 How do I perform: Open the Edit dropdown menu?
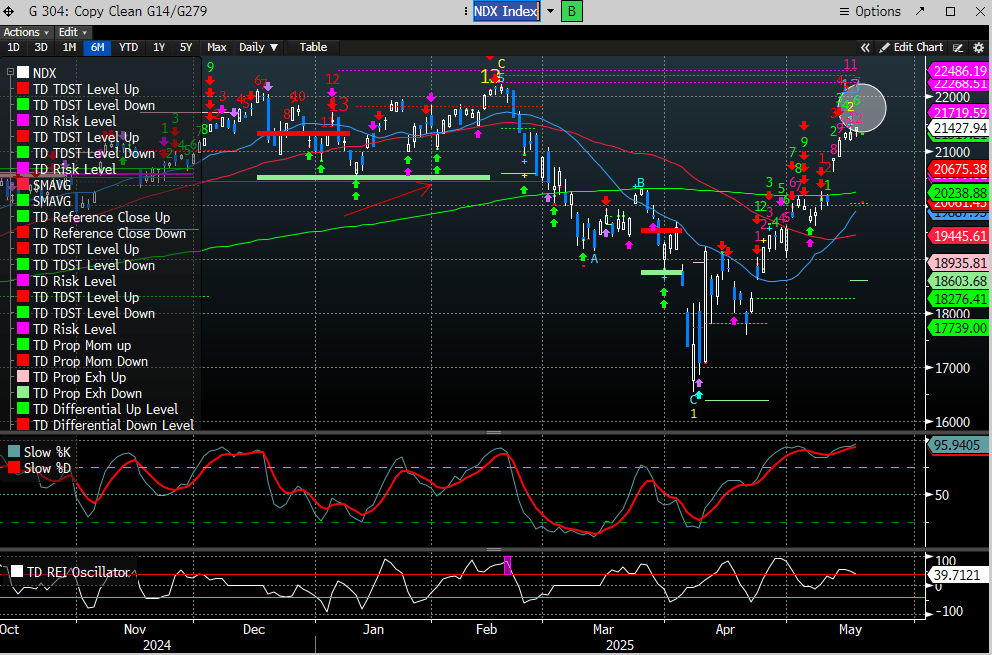tap(73, 32)
